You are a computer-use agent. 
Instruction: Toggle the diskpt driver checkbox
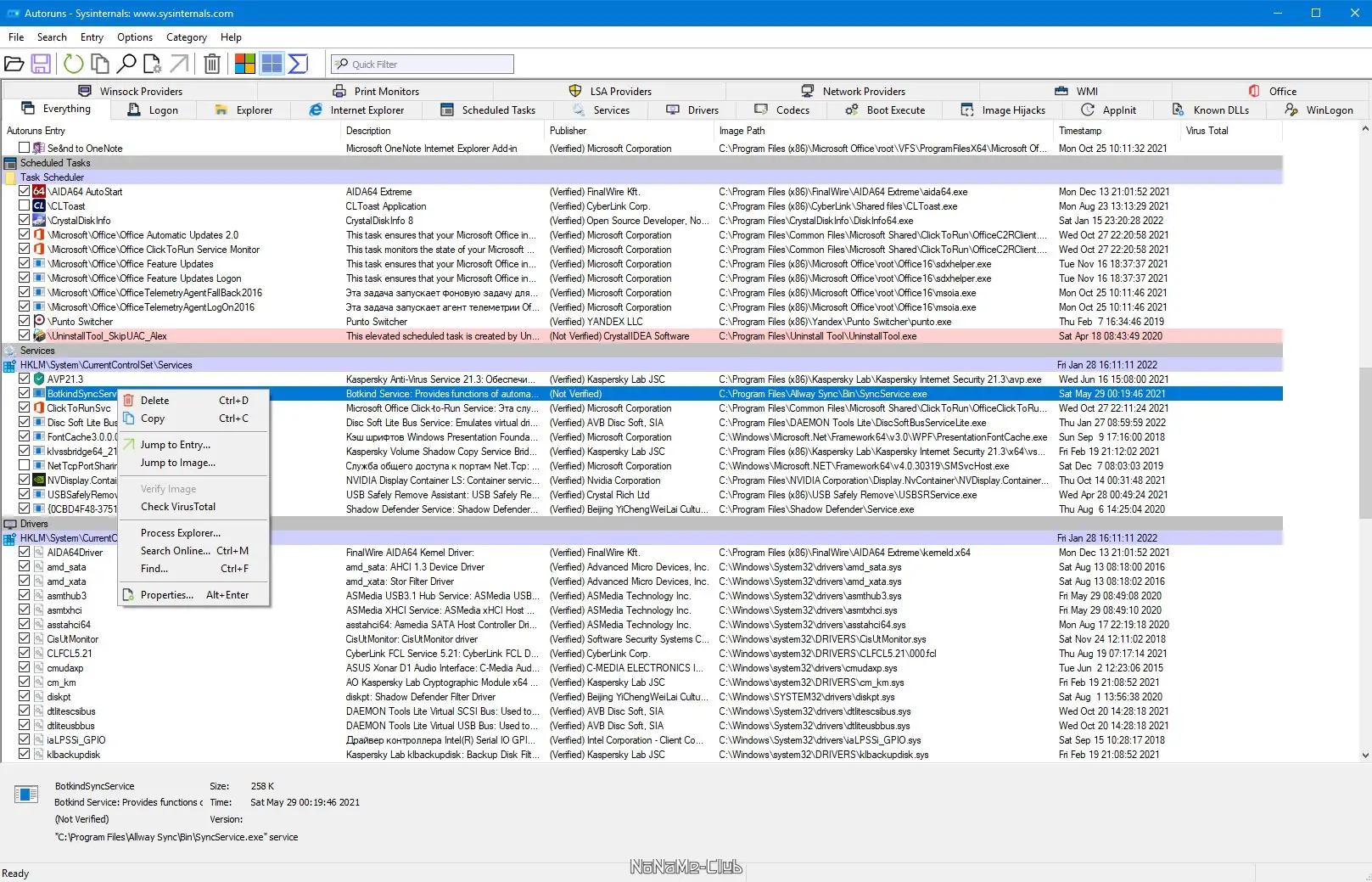tap(25, 696)
